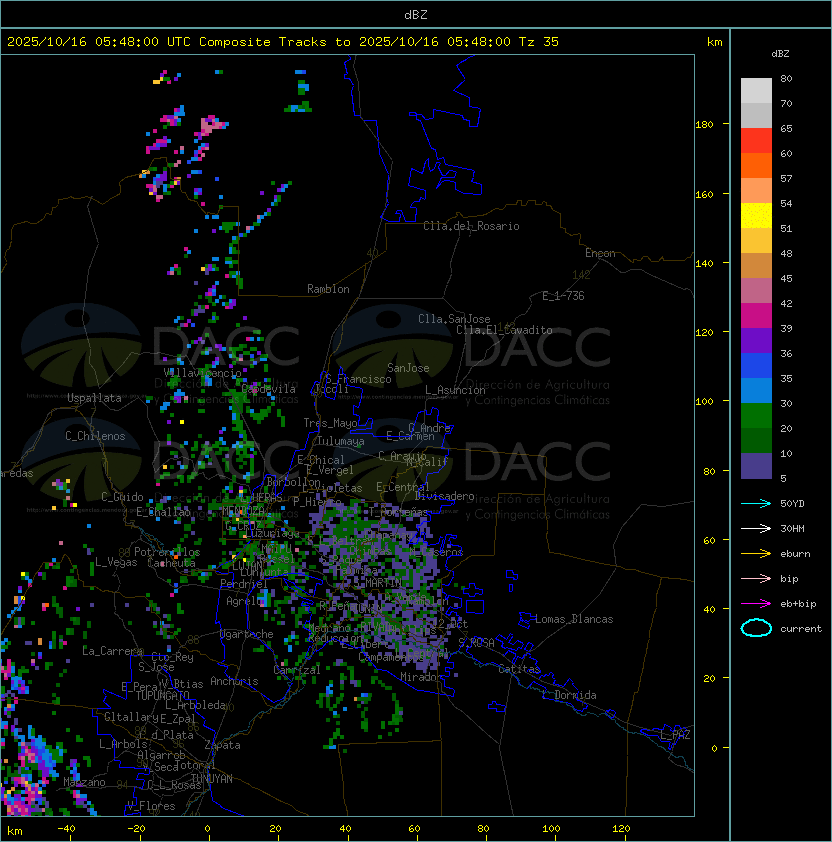Click the 'Divisadero' map label
832x842 pixels.
click(x=445, y=496)
